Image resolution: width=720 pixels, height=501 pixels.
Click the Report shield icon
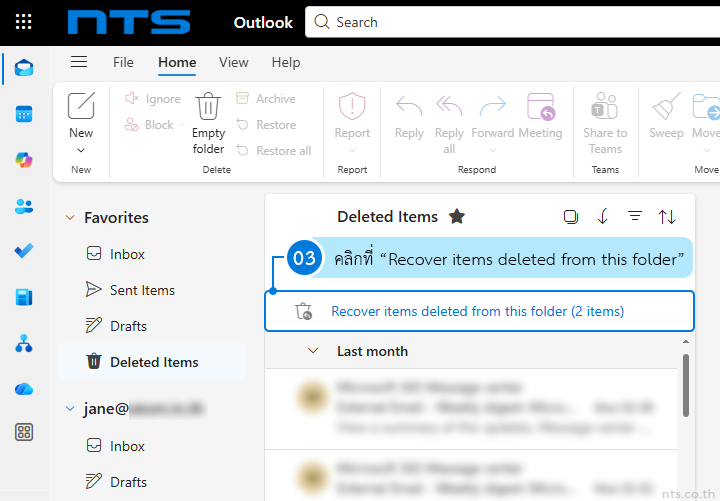tap(352, 106)
